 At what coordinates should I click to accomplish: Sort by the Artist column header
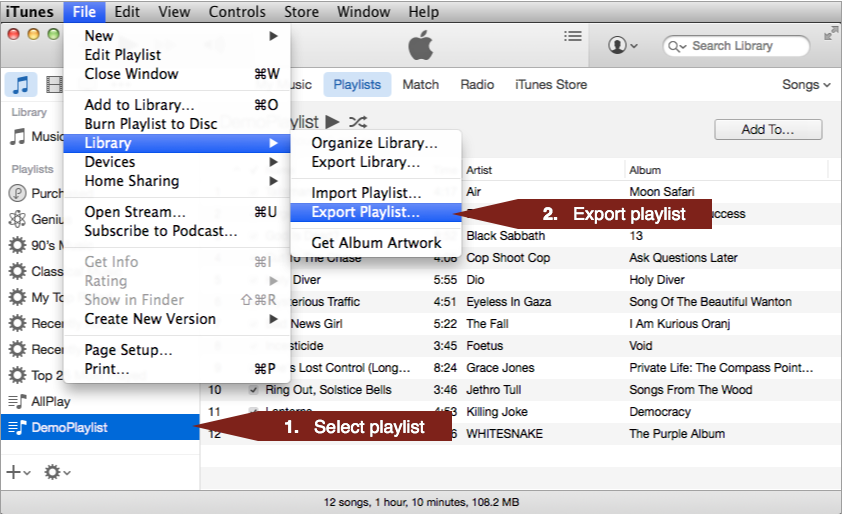click(x=479, y=170)
